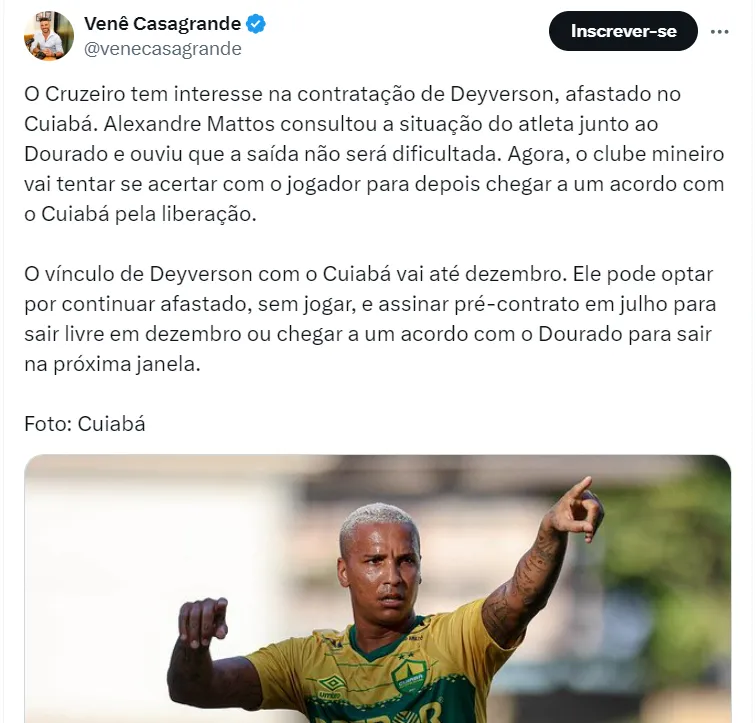Open the attached Deyverson photo
This screenshot has height=723, width=756.
pos(378,589)
